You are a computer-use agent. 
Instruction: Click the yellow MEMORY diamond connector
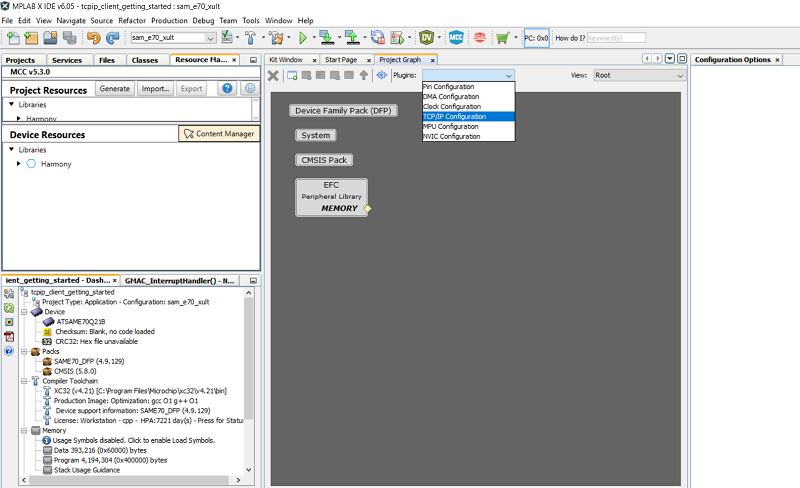coord(368,208)
